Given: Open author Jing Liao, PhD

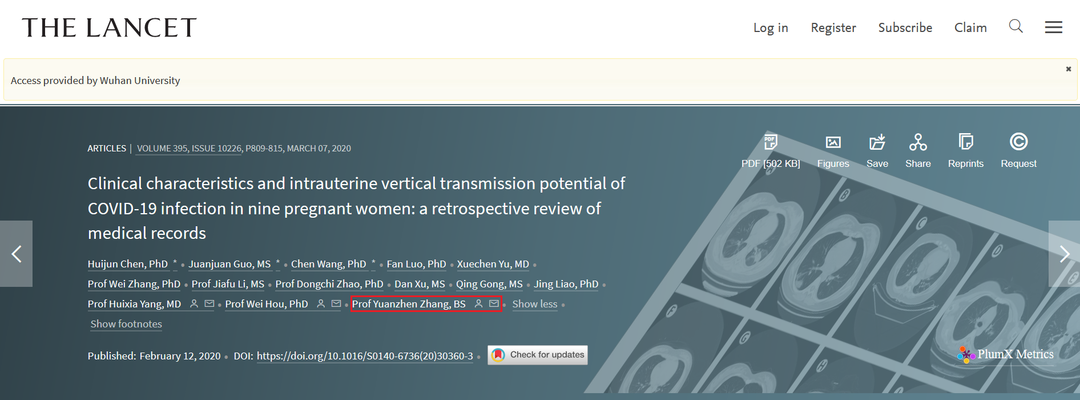Looking at the screenshot, I should 566,284.
